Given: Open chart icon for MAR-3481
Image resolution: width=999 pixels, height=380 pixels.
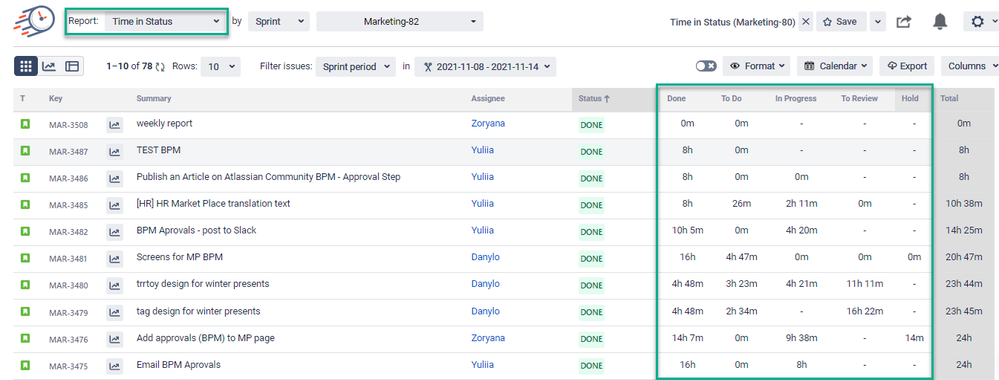Looking at the screenshot, I should tap(115, 259).
